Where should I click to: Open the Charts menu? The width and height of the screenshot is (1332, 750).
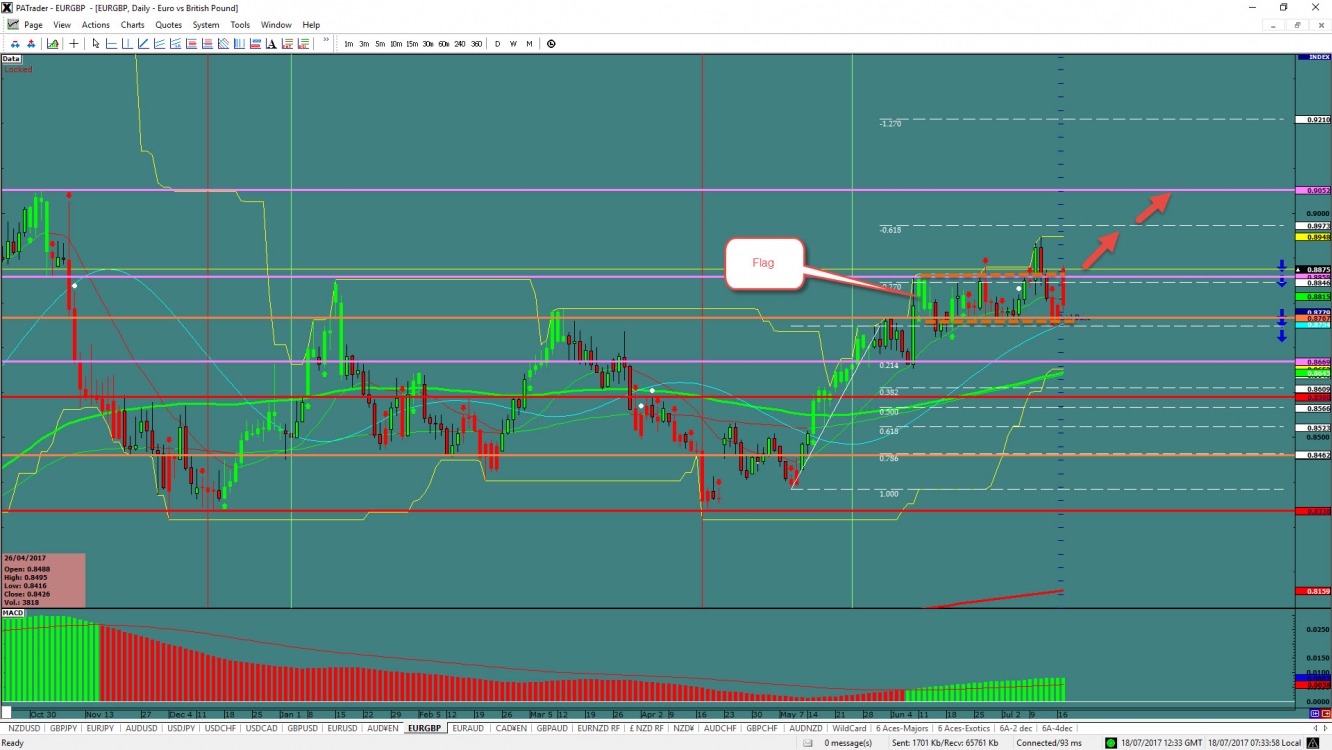point(132,25)
